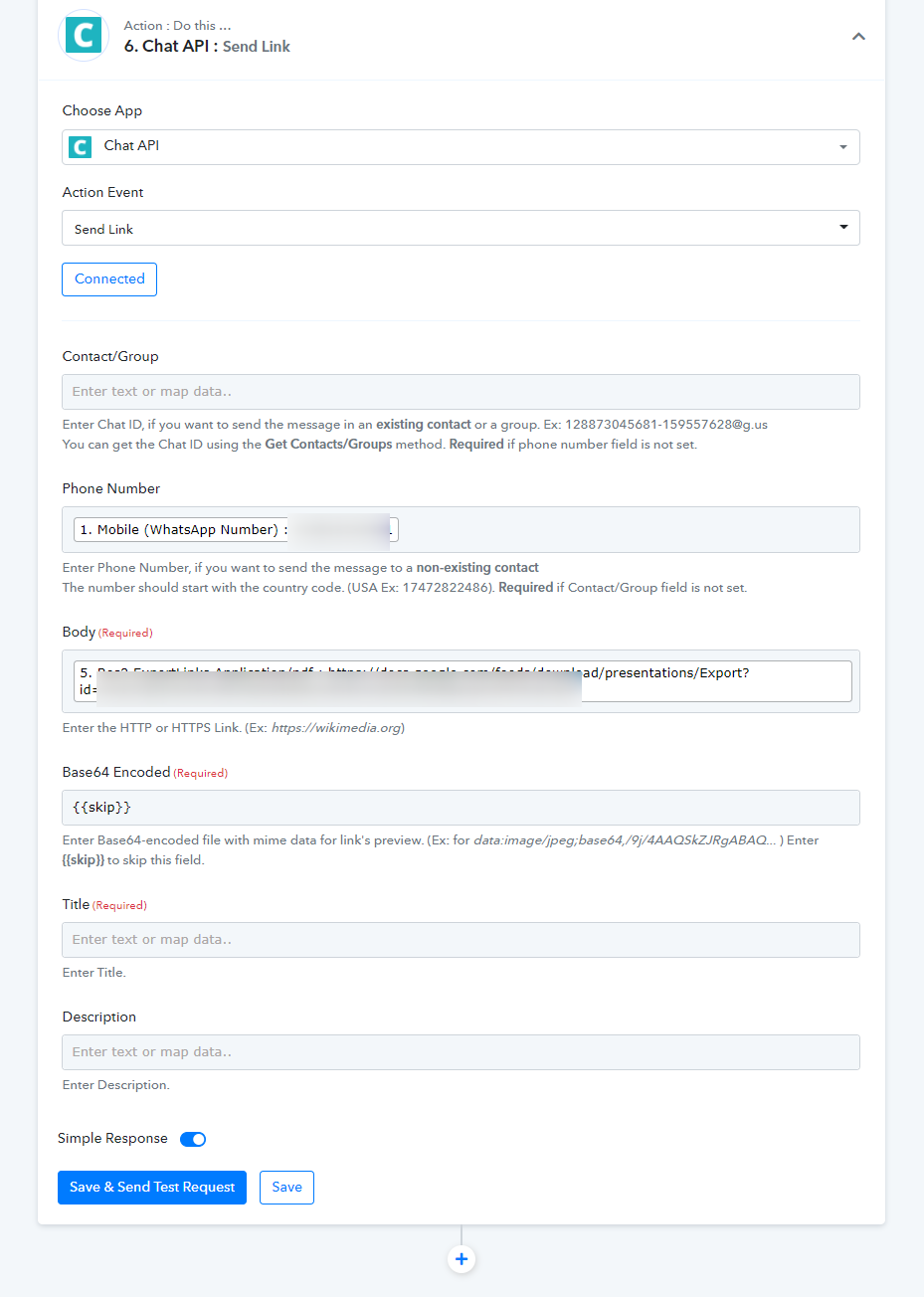Click the 'Action : Do this ...' label
This screenshot has width=924, height=1297.
pyautogui.click(x=177, y=26)
